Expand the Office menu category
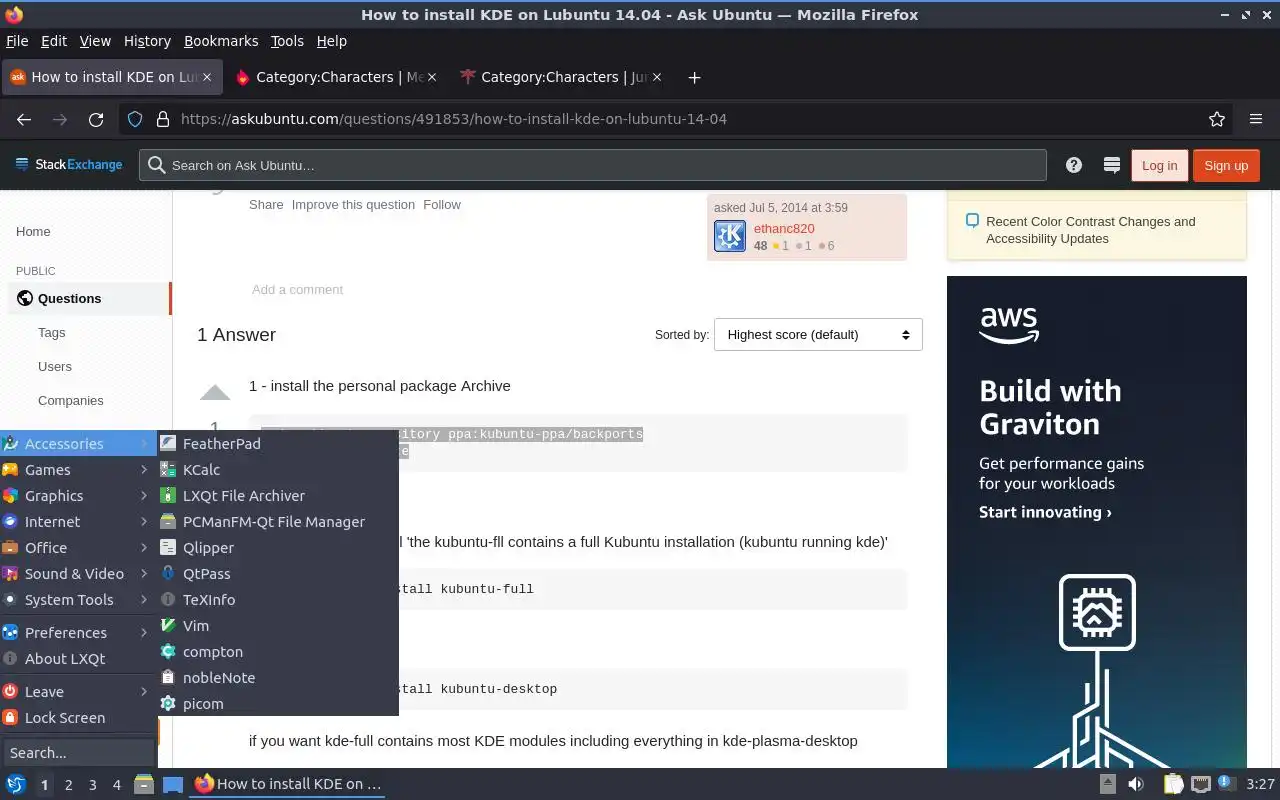The image size is (1280, 800). (x=78, y=548)
